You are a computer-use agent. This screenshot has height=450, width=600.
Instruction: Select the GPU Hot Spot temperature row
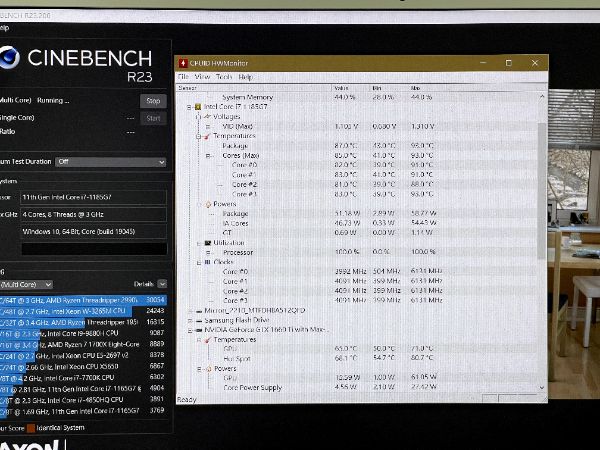pyautogui.click(x=356, y=359)
